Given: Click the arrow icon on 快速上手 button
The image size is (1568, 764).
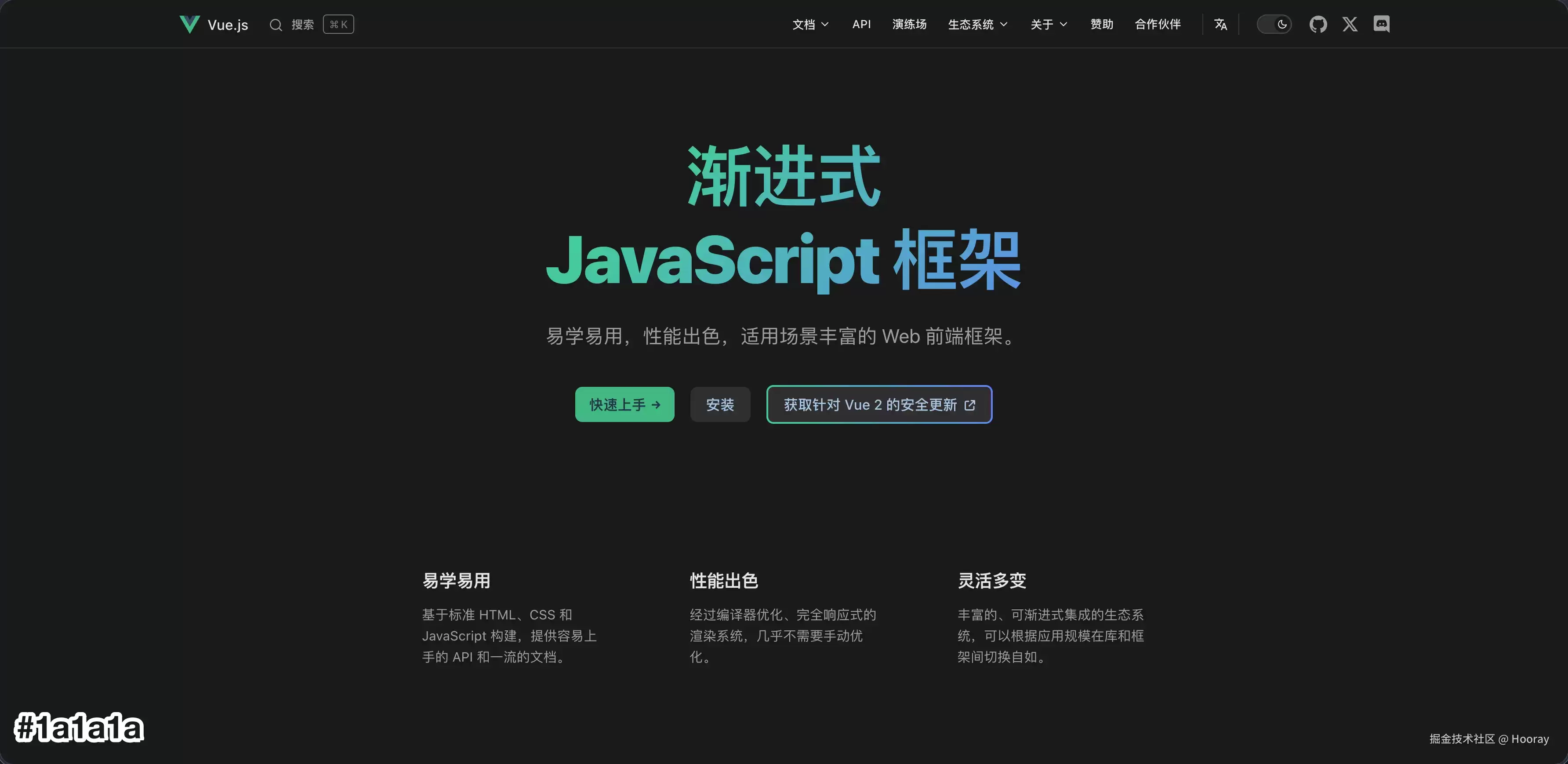Looking at the screenshot, I should [656, 404].
